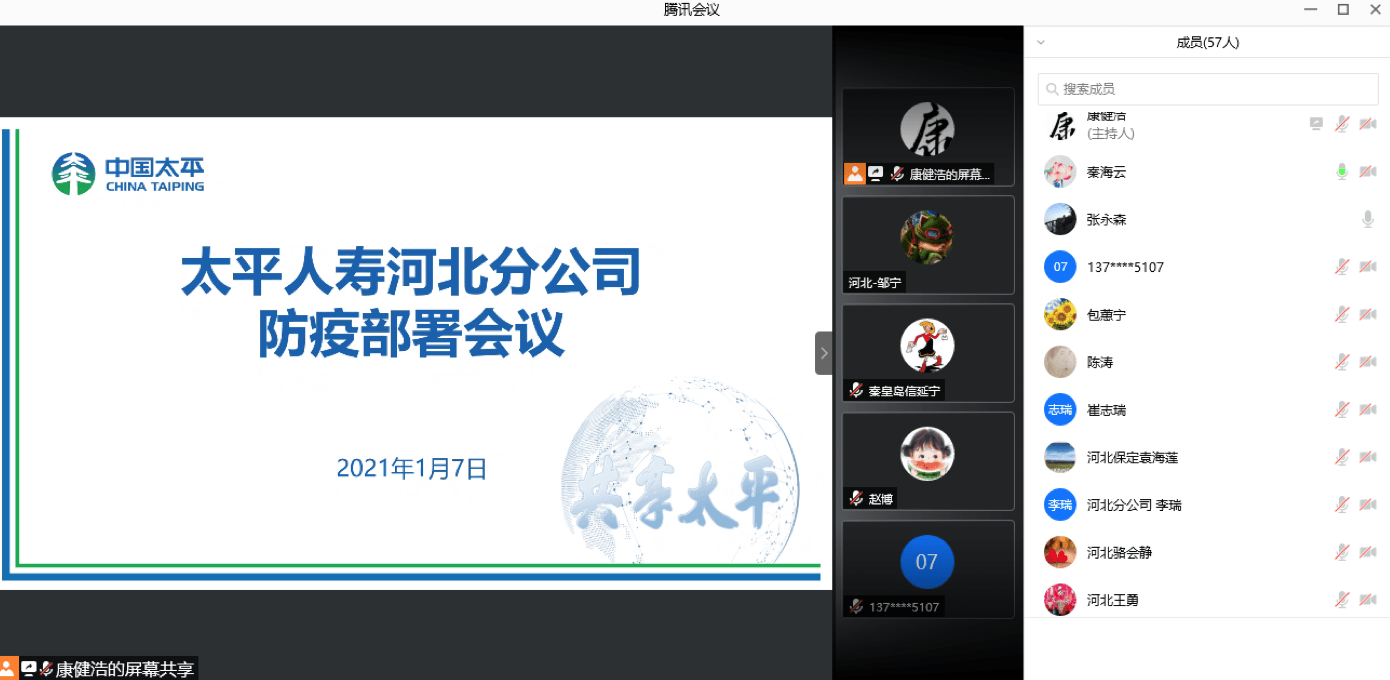Viewport: 1390px width, 680px height.
Task: Select the 137****5107 video tile
Action: pyautogui.click(x=928, y=569)
